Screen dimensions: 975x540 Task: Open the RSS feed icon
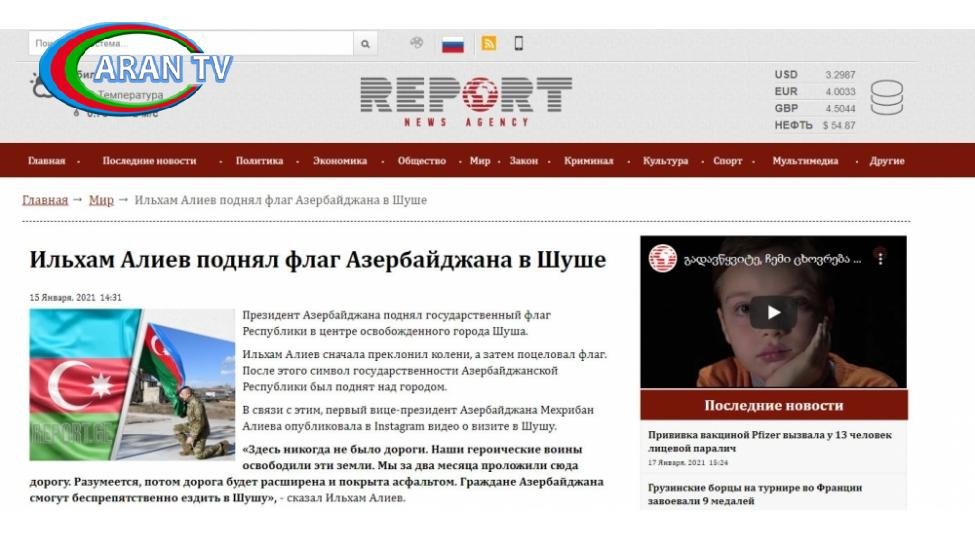click(489, 44)
